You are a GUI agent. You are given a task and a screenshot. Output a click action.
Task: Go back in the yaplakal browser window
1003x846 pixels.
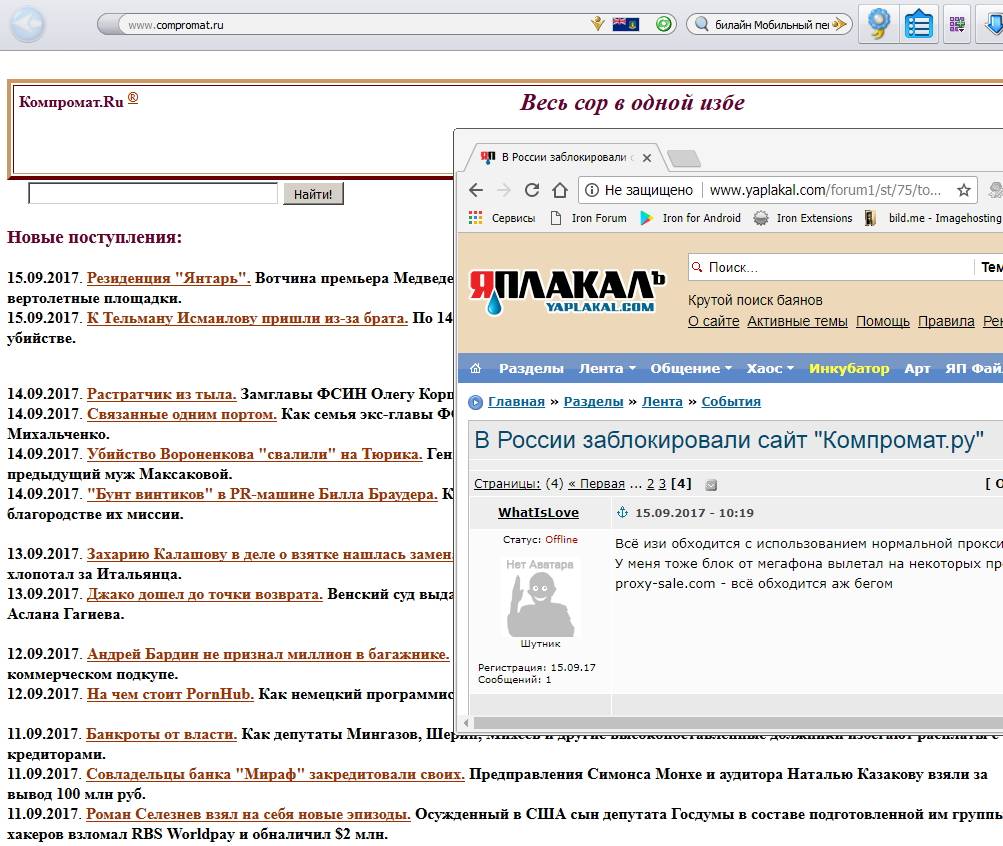[476, 190]
